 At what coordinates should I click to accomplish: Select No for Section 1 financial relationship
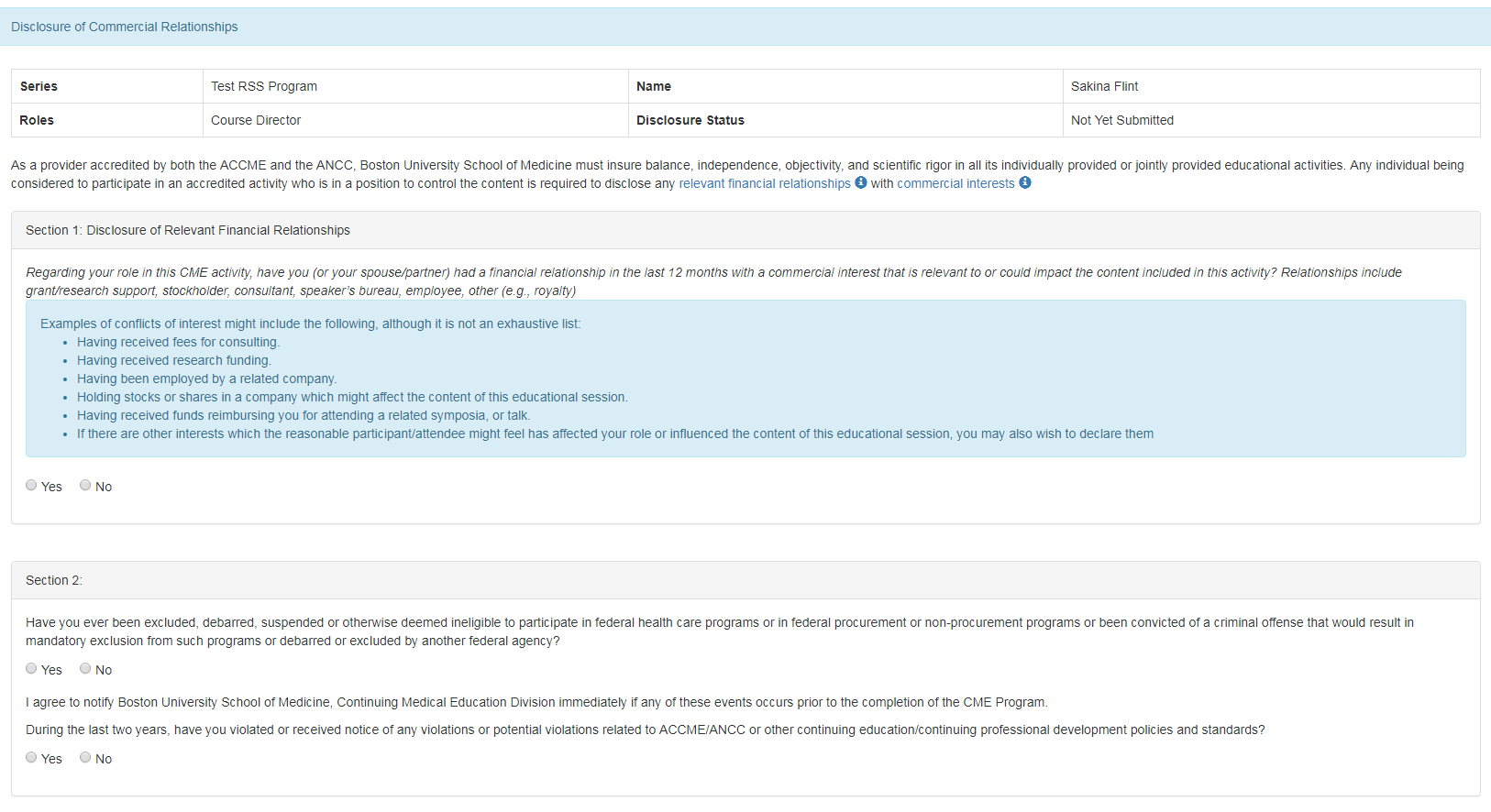[x=85, y=485]
